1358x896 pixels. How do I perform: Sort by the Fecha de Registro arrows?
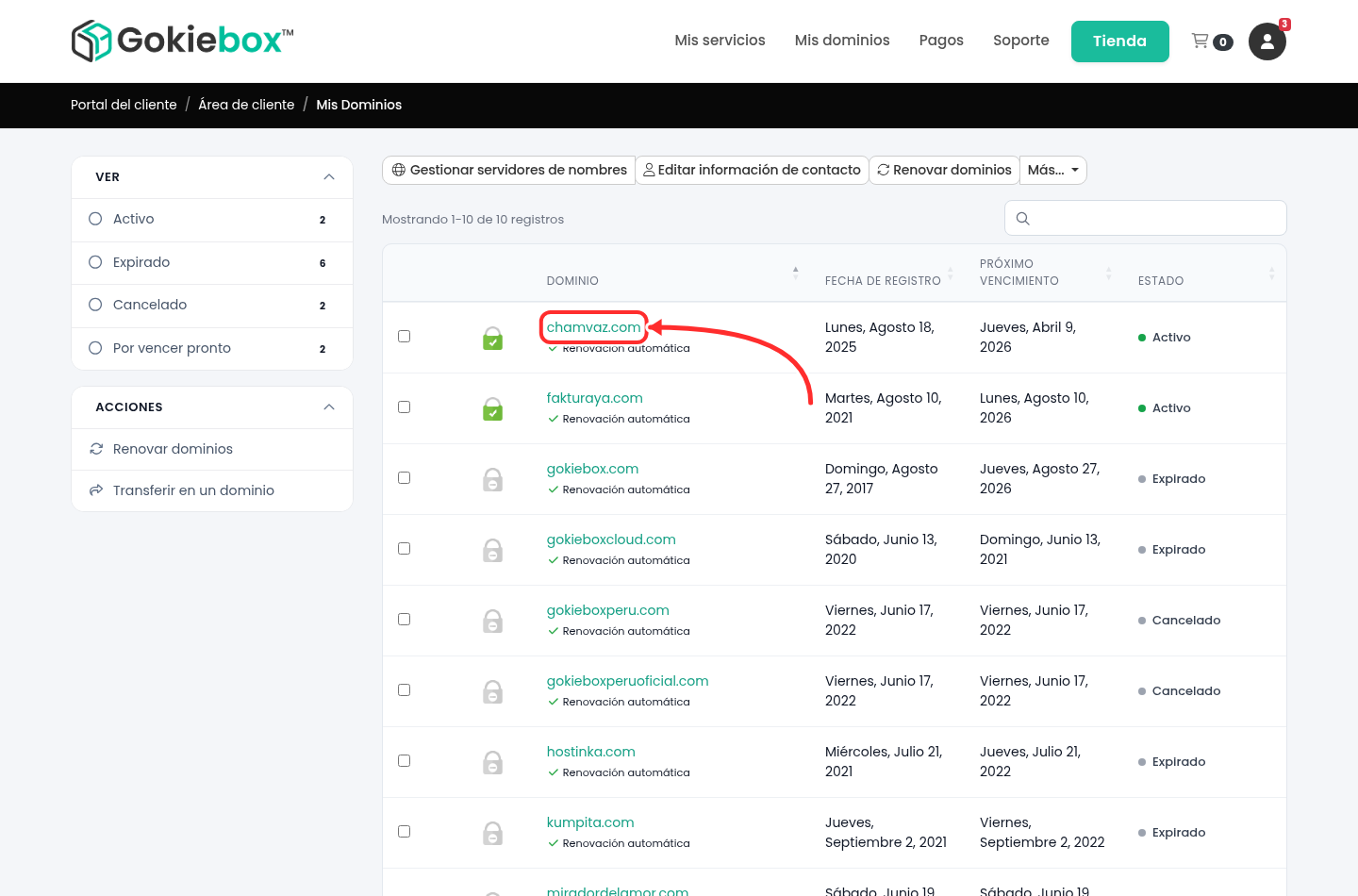(951, 273)
